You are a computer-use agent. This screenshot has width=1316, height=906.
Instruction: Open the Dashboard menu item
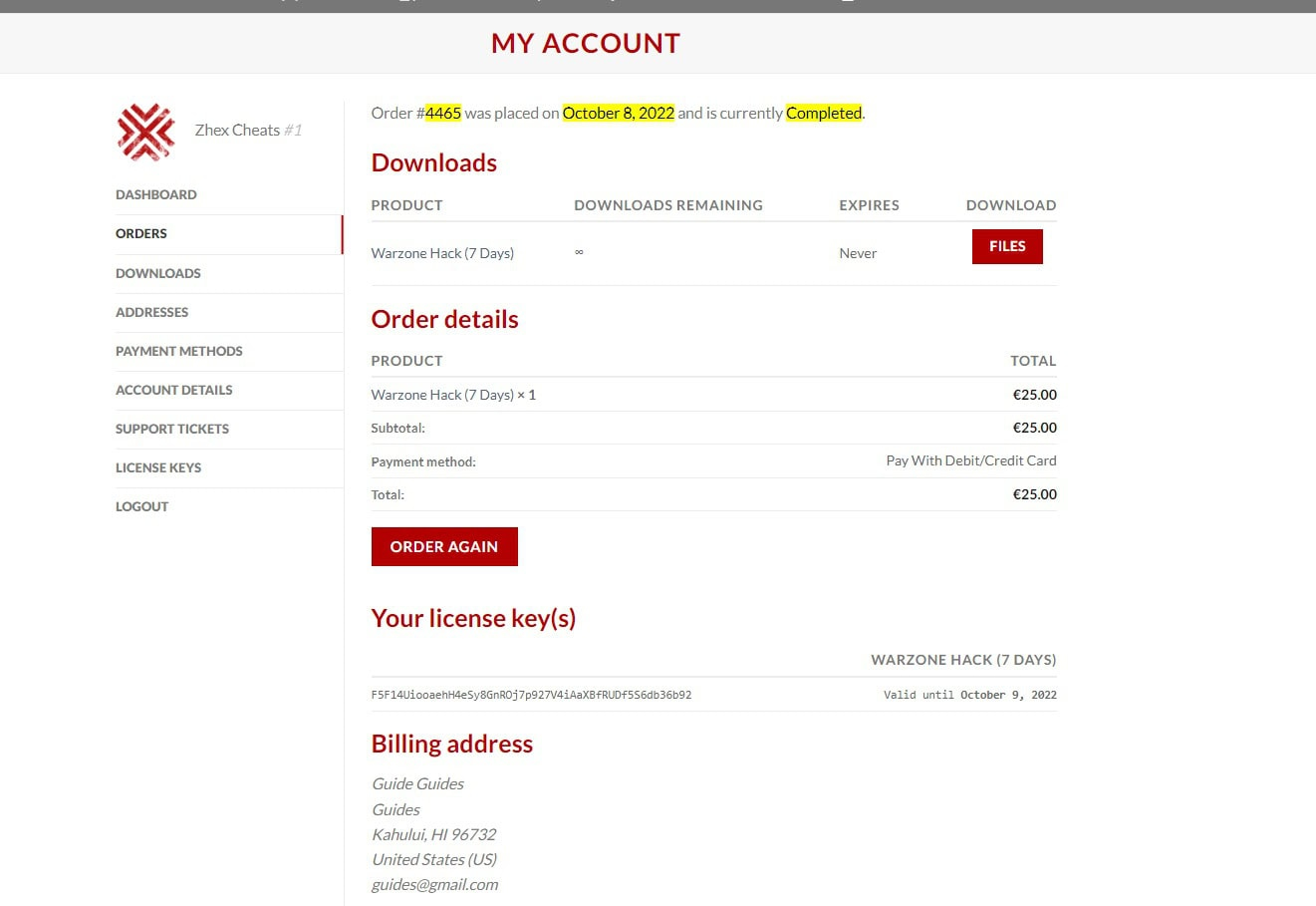[155, 194]
